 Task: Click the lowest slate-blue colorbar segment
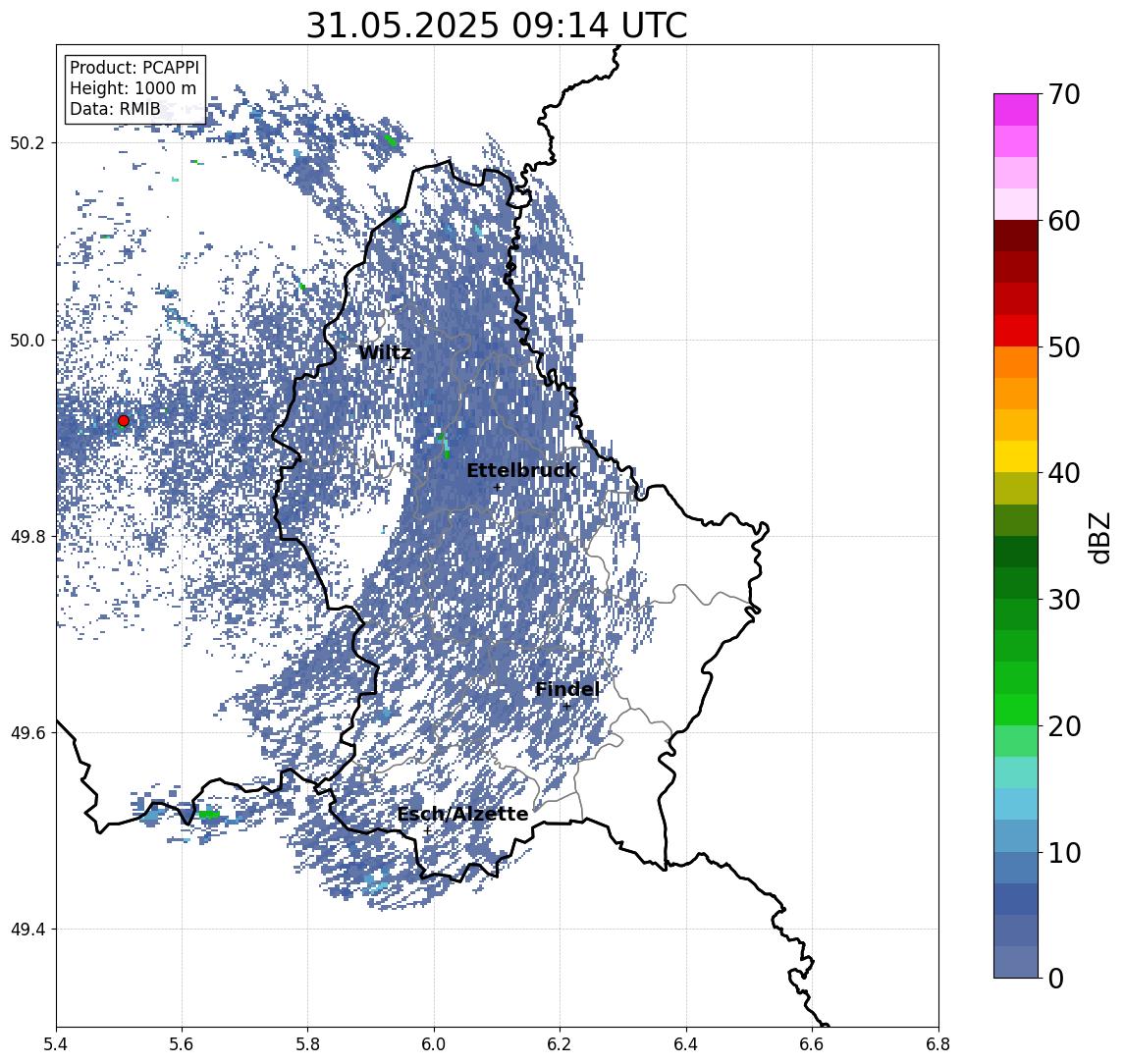click(x=1016, y=962)
